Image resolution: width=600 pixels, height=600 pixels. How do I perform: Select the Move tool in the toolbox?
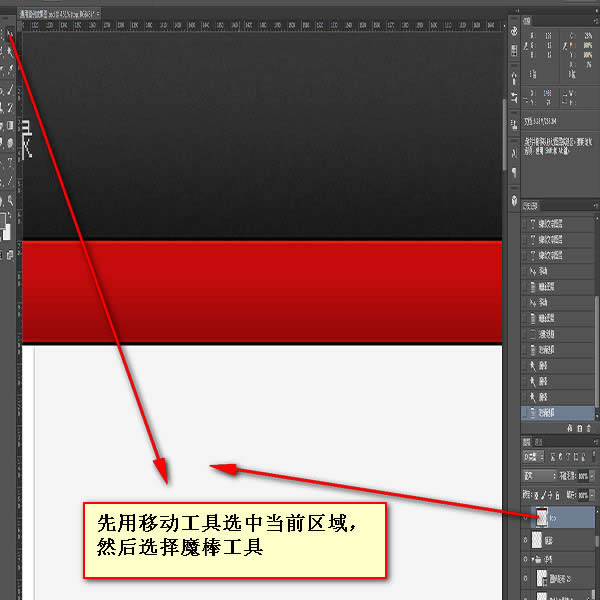tap(10, 35)
